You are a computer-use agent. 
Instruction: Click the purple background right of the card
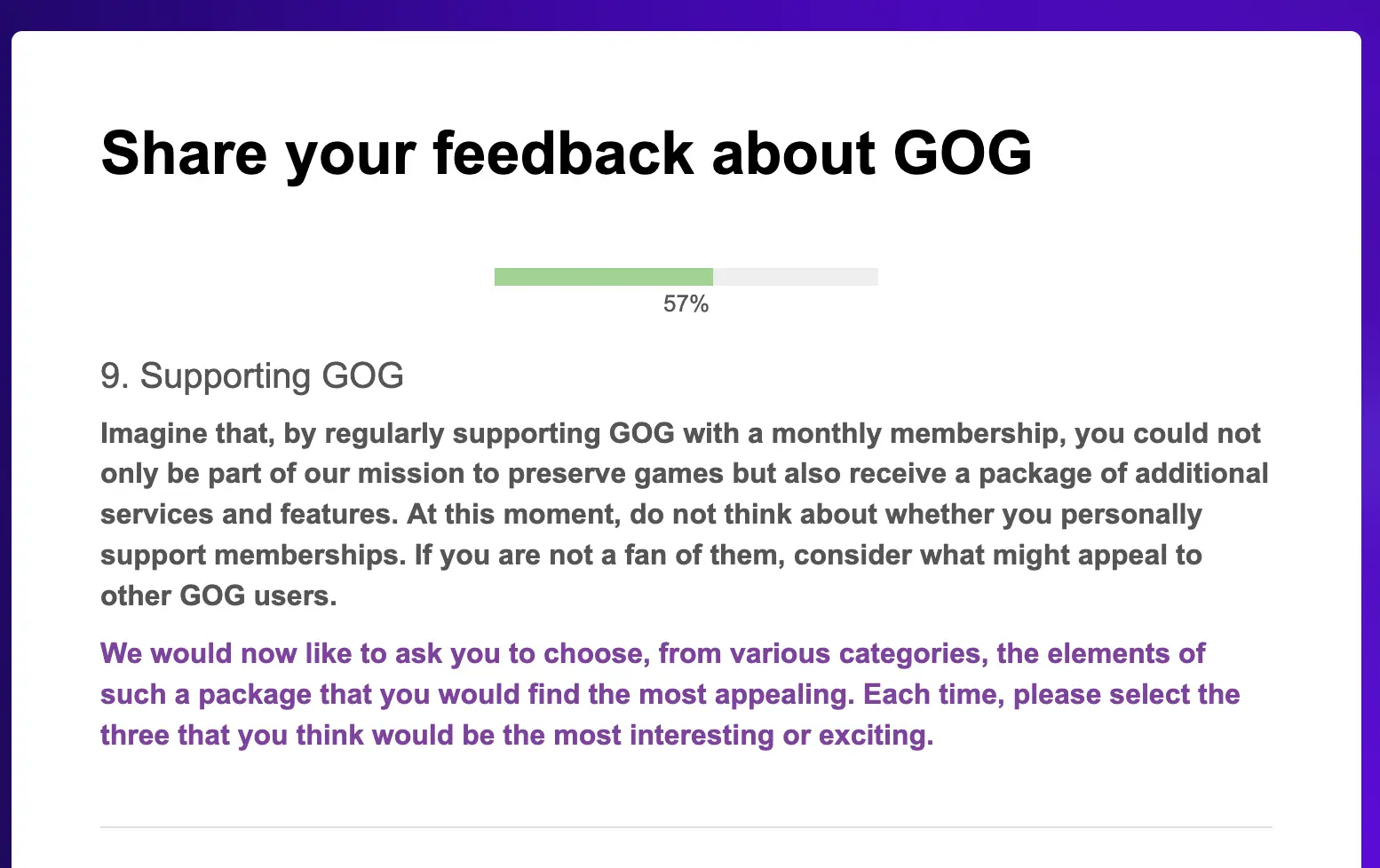[1370, 444]
